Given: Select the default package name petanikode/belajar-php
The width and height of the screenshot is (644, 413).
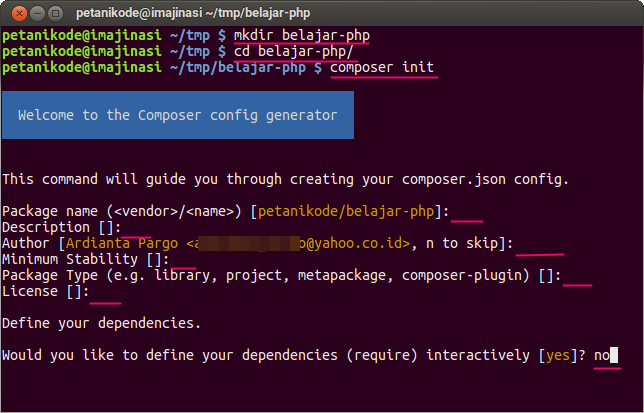Looking at the screenshot, I should [x=350, y=211].
